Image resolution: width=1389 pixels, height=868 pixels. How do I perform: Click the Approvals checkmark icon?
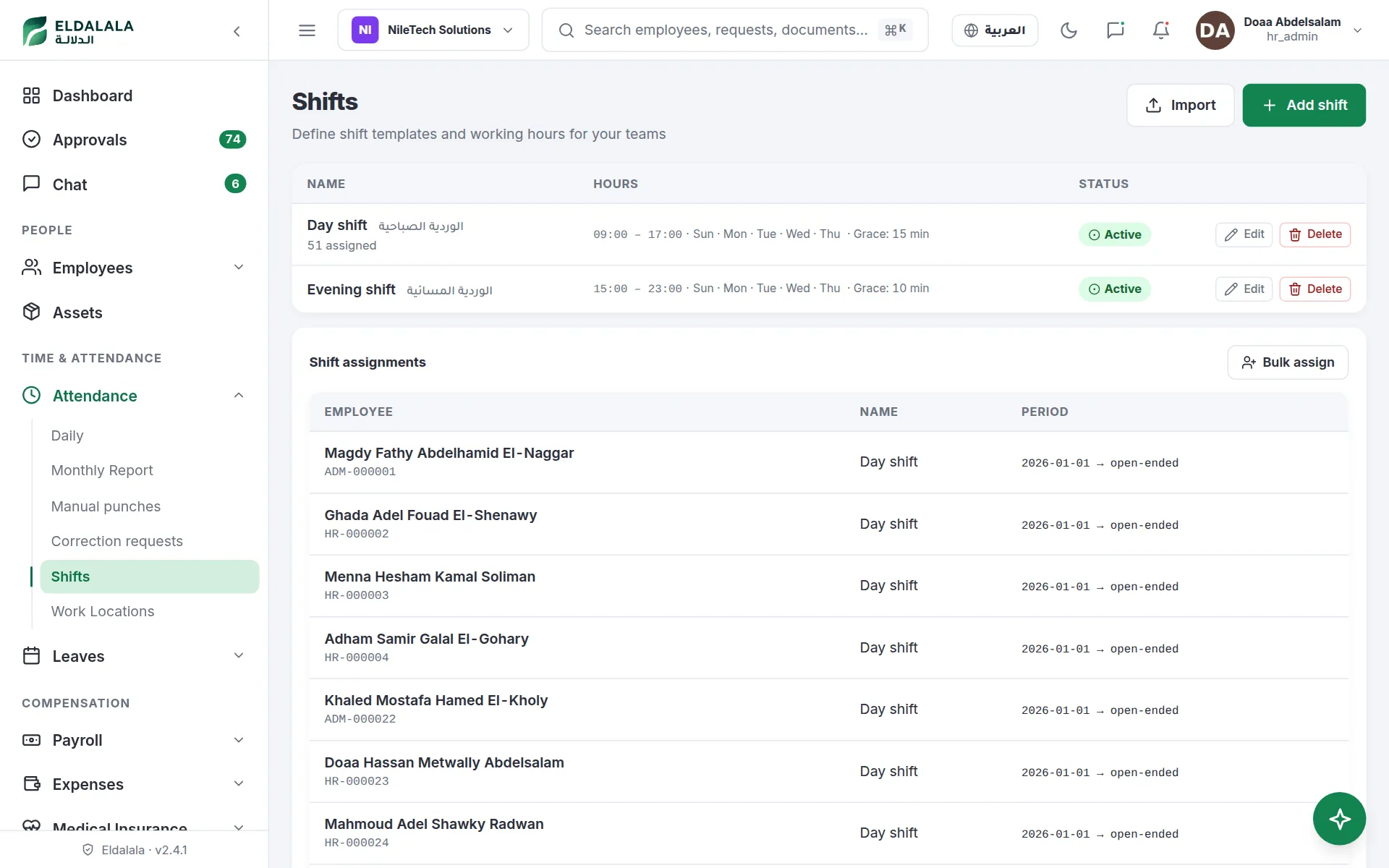(x=31, y=139)
